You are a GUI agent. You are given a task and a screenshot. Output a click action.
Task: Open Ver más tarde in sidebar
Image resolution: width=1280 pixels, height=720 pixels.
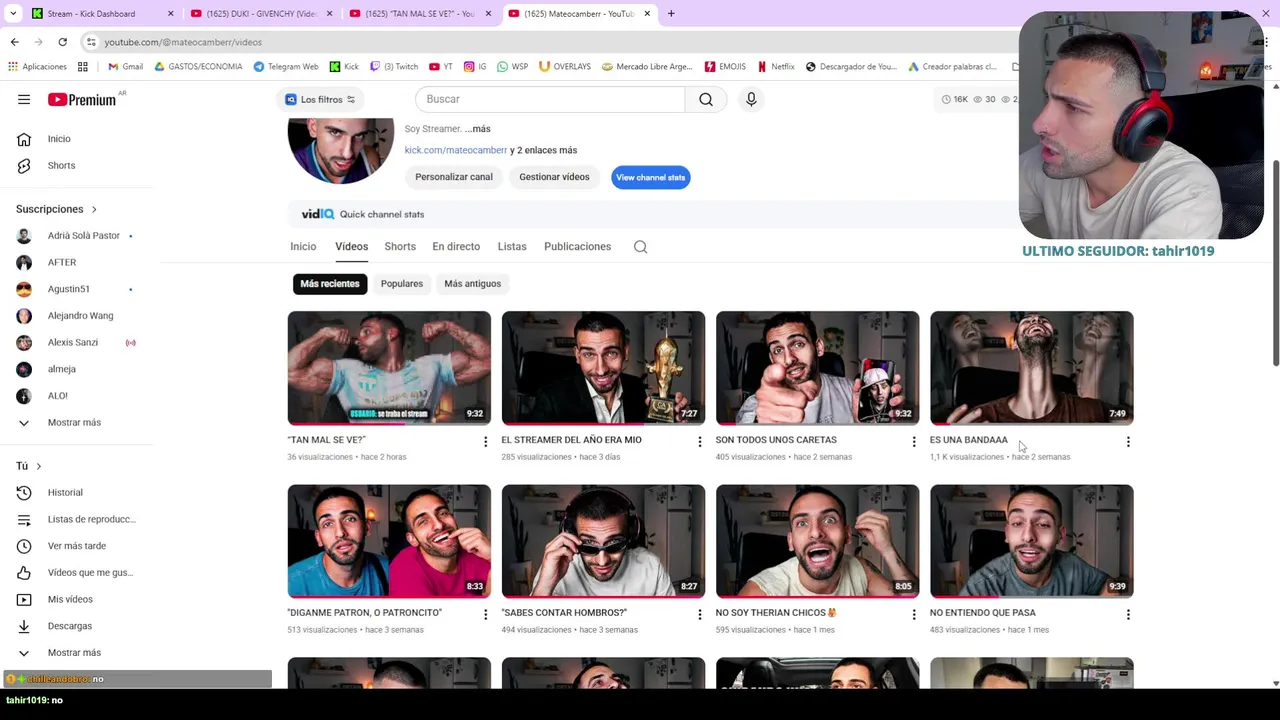point(76,546)
